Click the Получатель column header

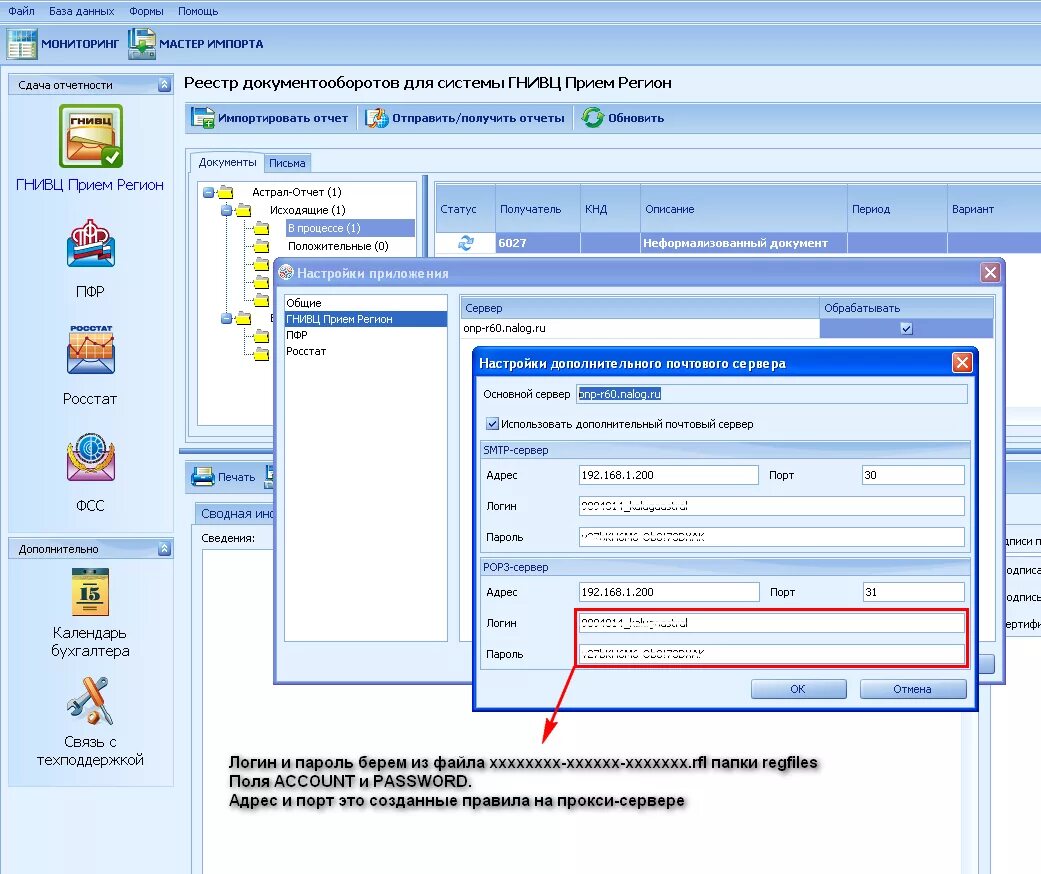pos(538,209)
